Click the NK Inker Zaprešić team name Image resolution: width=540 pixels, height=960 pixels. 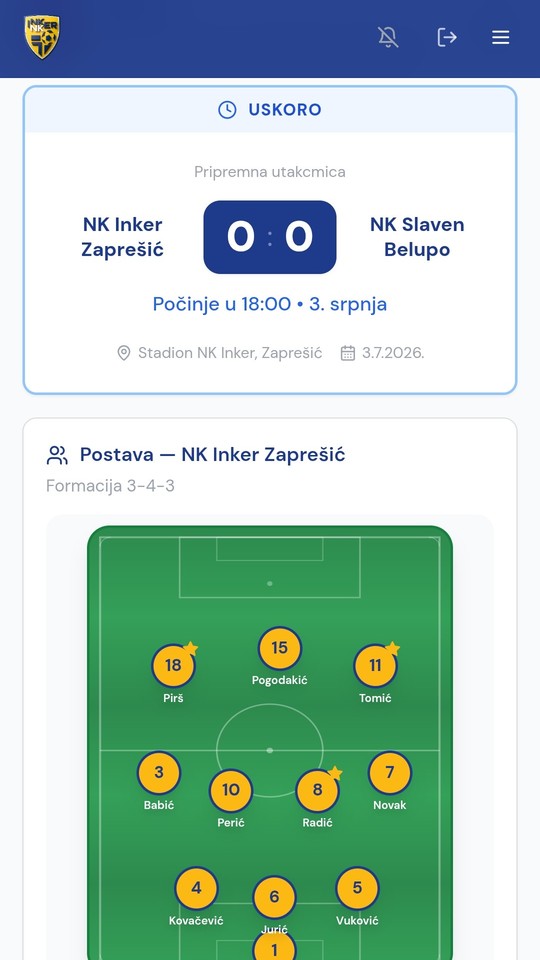tap(122, 237)
